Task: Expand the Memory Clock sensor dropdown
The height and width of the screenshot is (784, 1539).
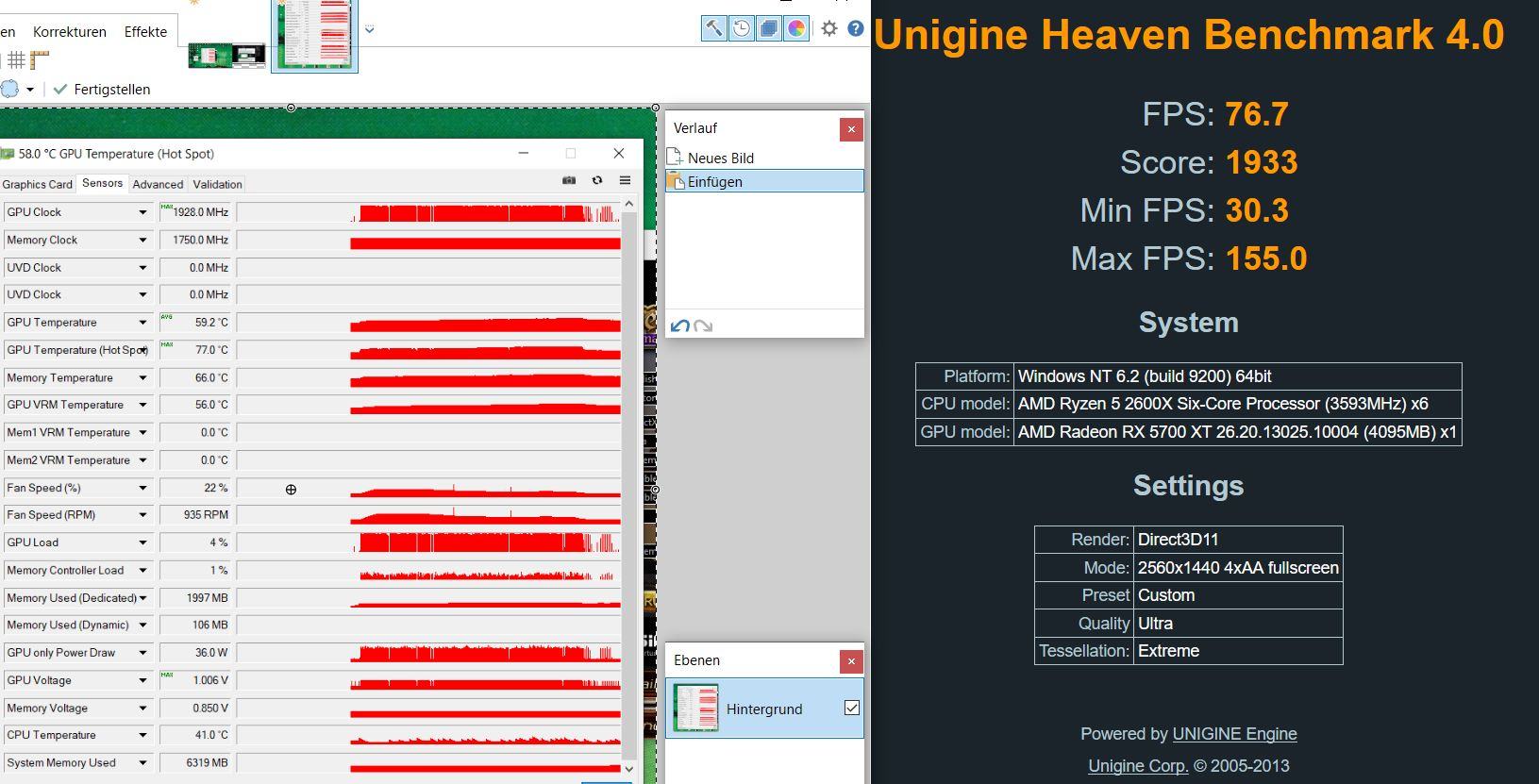Action: (142, 240)
